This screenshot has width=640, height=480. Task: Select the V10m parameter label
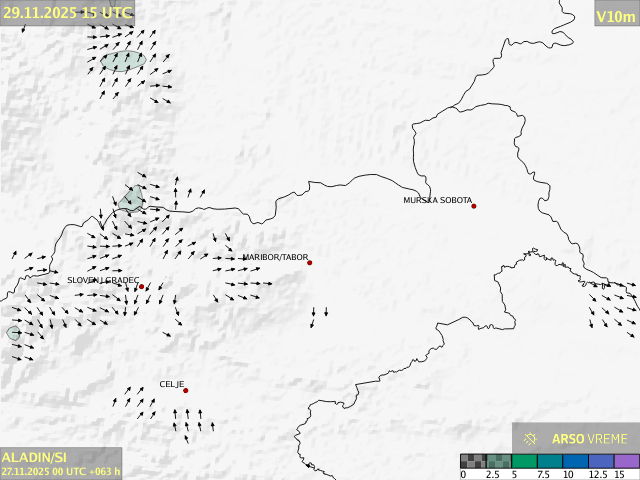(615, 15)
